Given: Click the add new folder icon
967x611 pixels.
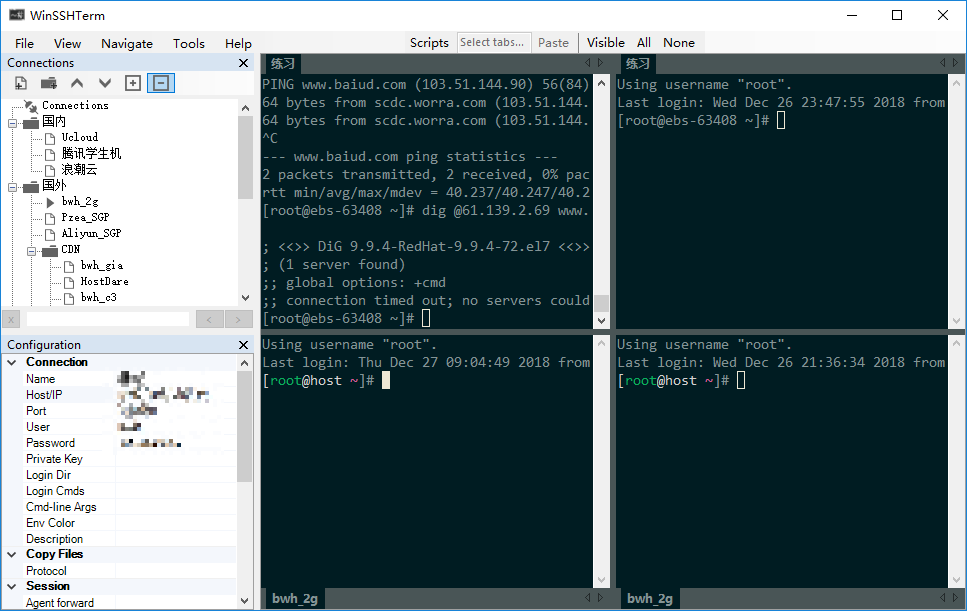Looking at the screenshot, I should pyautogui.click(x=49, y=83).
